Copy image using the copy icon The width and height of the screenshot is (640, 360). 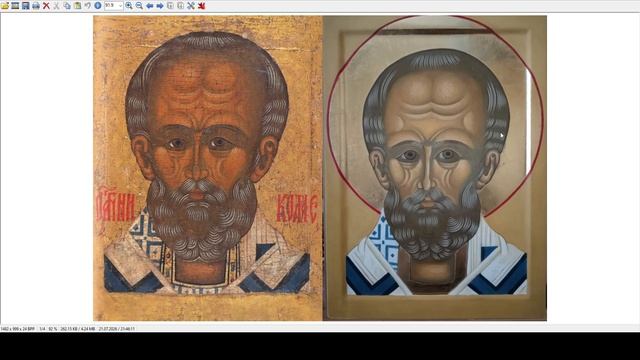[67, 6]
